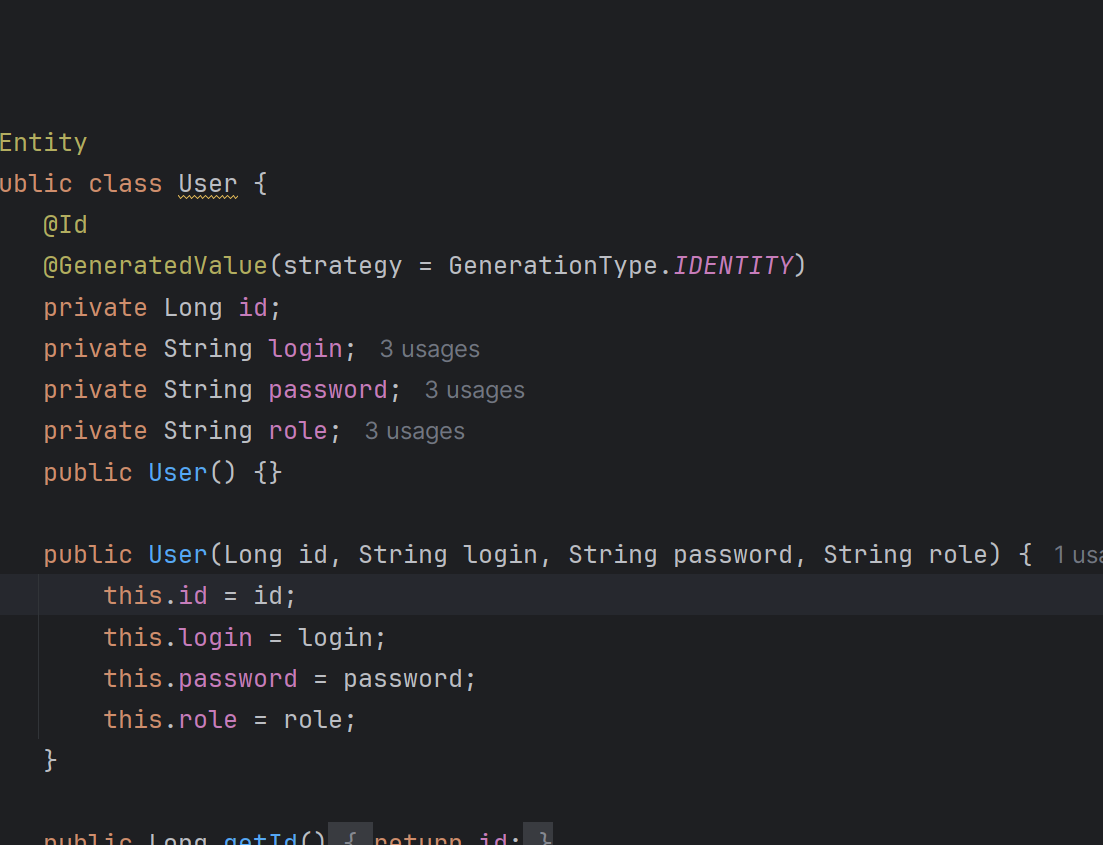Click the Entity annotation at the top
Viewport: 1103px width, 845px height.
point(43,143)
